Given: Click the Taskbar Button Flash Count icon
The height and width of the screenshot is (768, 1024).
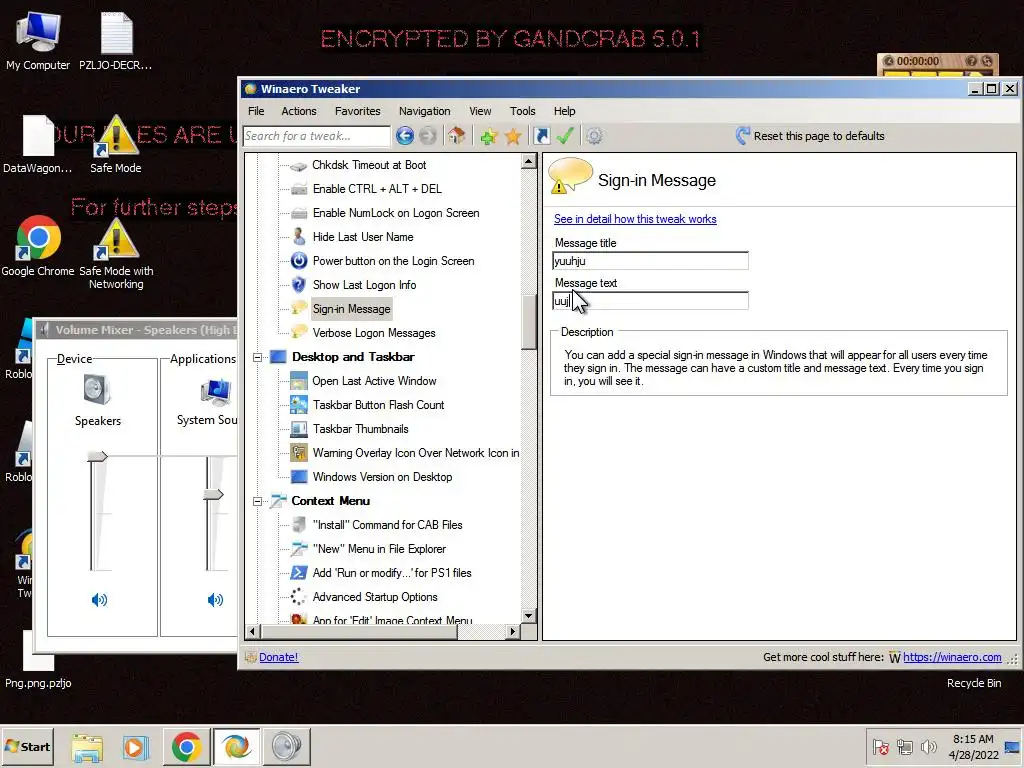Looking at the screenshot, I should (x=298, y=405).
